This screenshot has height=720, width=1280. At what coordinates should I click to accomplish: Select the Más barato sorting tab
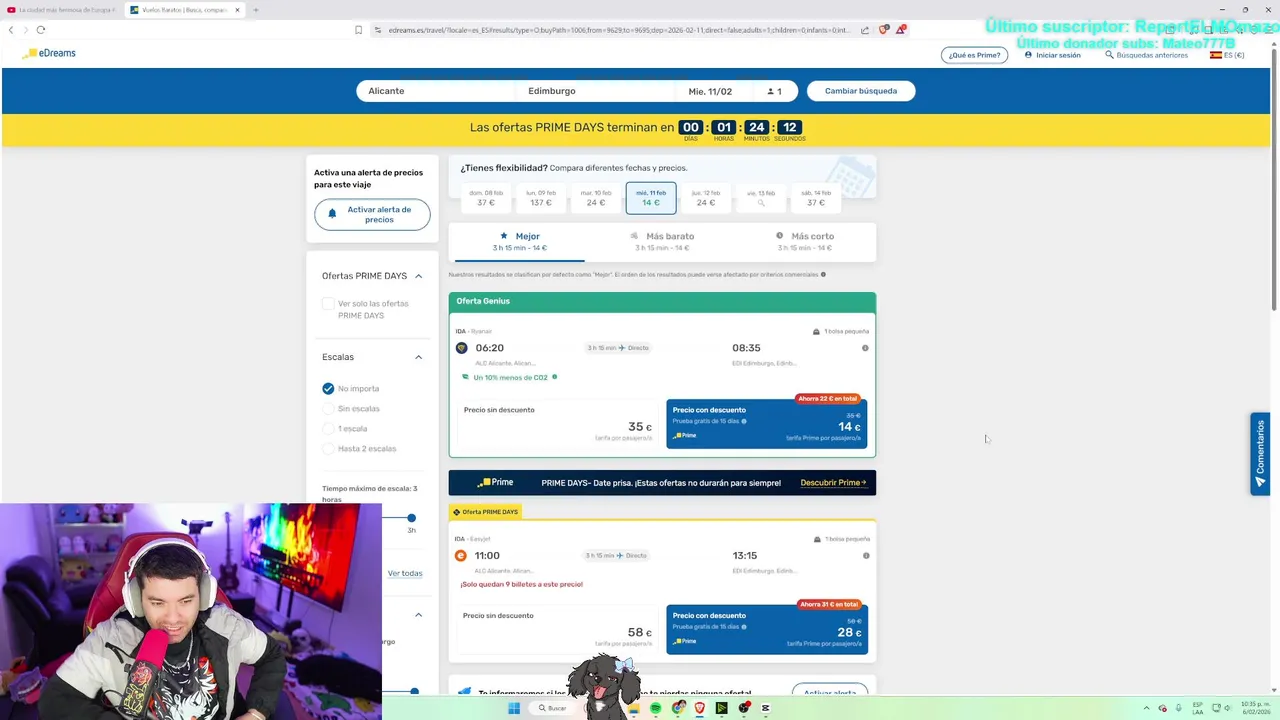[x=662, y=242]
